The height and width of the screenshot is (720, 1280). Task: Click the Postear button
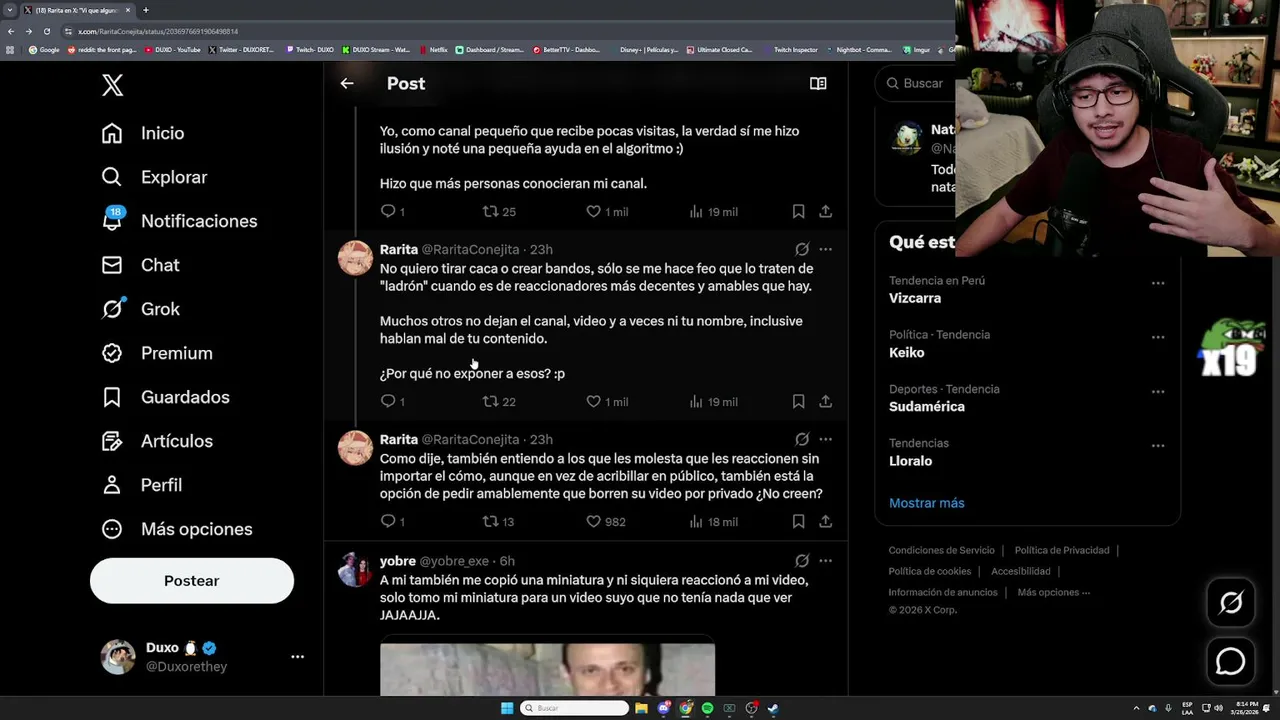(x=192, y=581)
